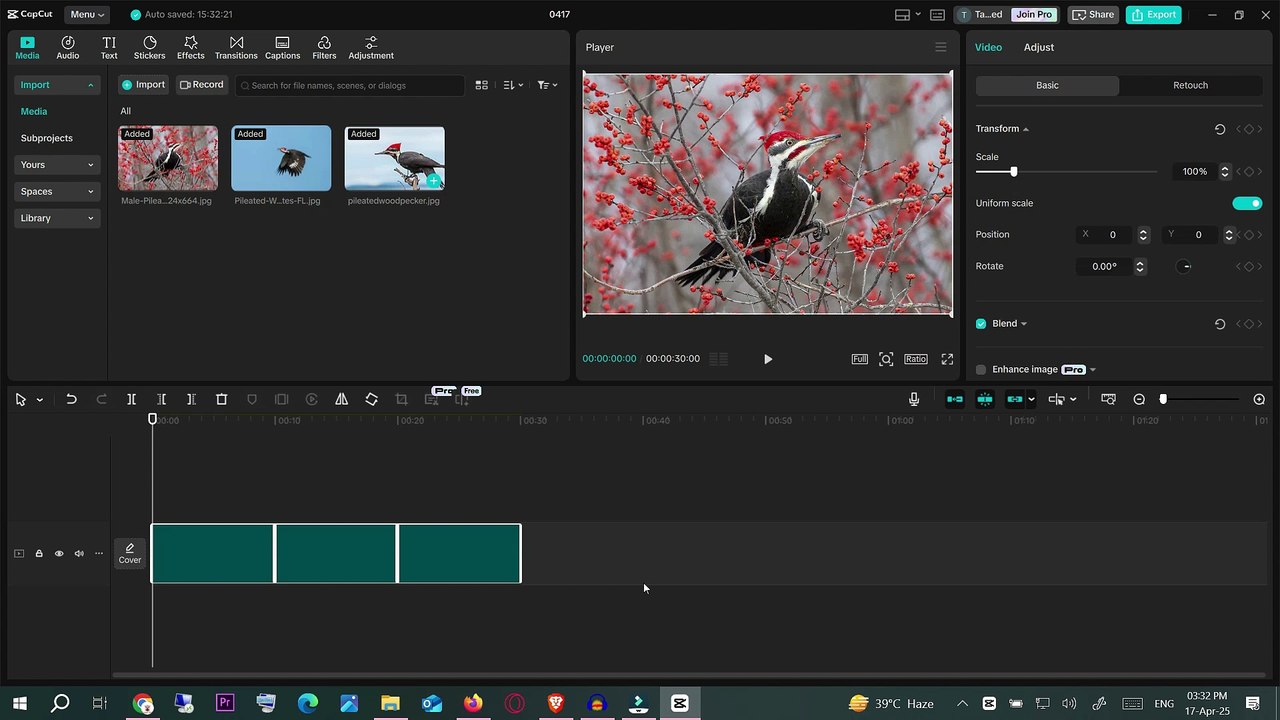
Task: Open the Ratio setting in player
Action: click(x=915, y=359)
